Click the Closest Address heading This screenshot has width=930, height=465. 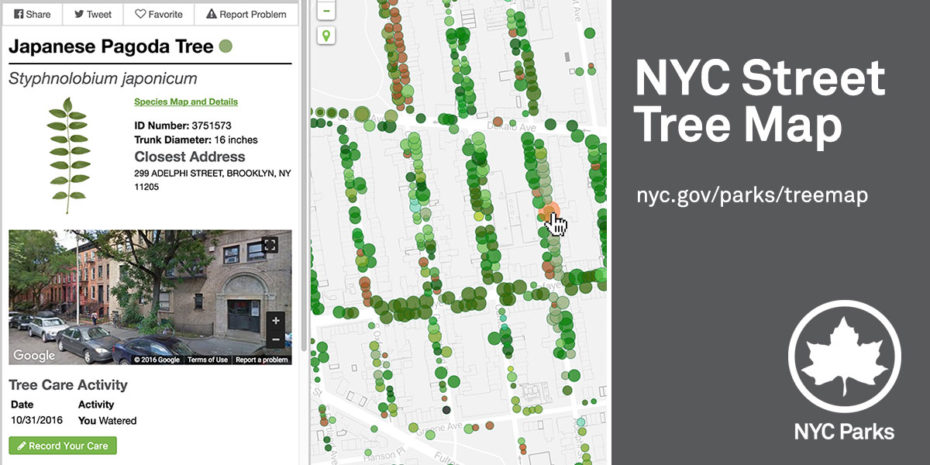[190, 157]
